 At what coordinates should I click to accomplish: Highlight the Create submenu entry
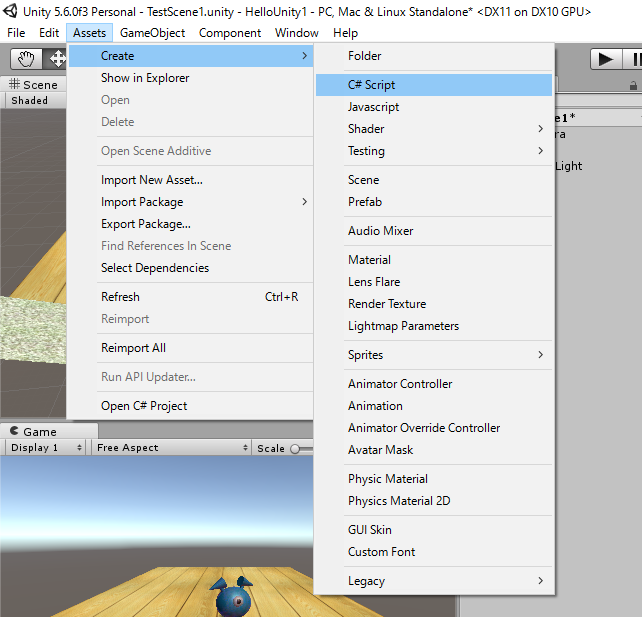click(191, 56)
